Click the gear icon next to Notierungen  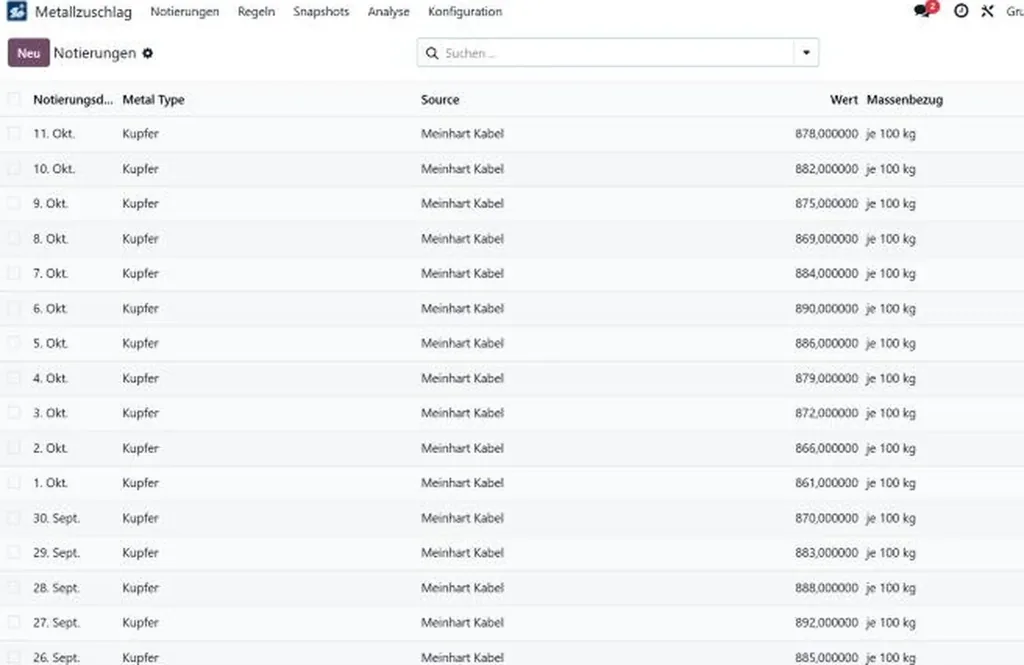pyautogui.click(x=148, y=53)
